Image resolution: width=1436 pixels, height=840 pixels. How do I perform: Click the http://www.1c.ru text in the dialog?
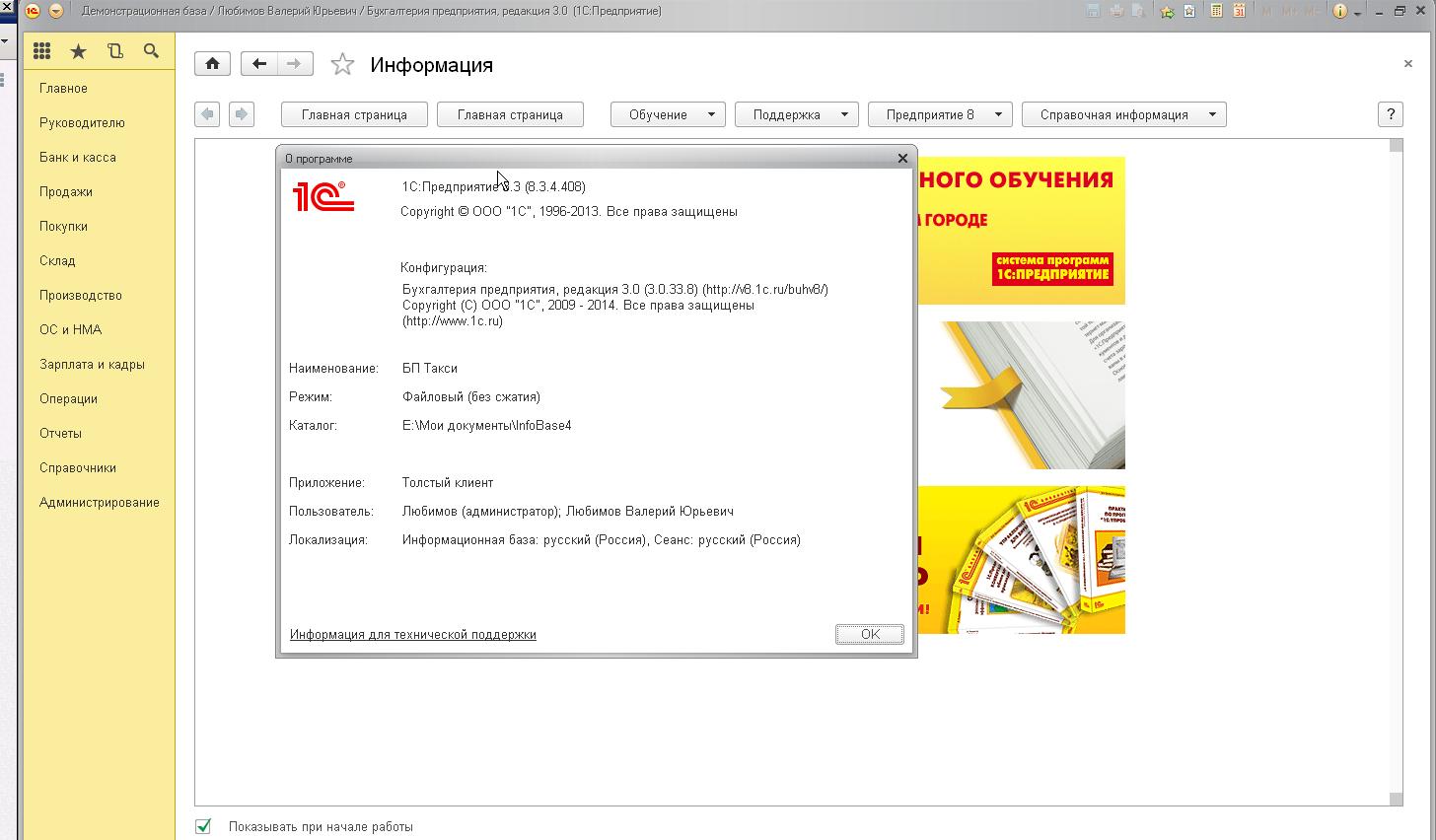(x=453, y=320)
